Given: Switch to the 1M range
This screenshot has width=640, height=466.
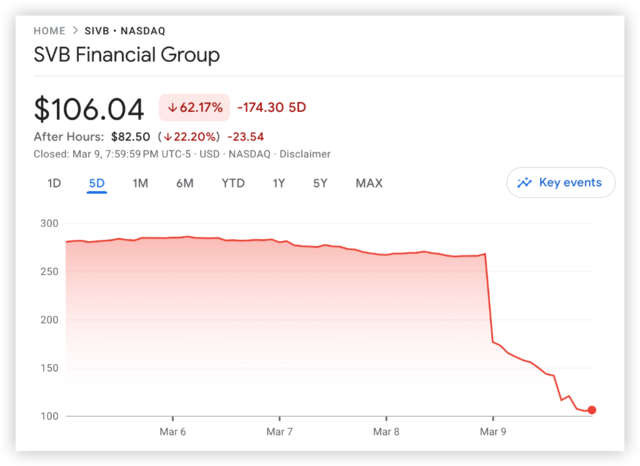Looking at the screenshot, I should coord(140,183).
